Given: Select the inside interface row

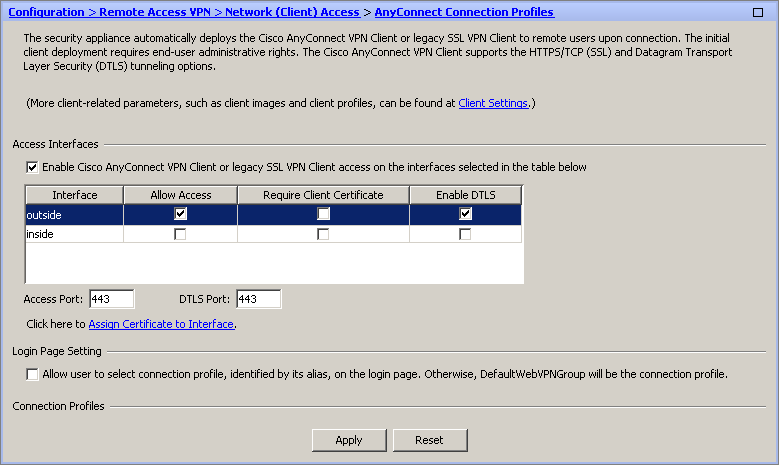Looking at the screenshot, I should (x=273, y=234).
